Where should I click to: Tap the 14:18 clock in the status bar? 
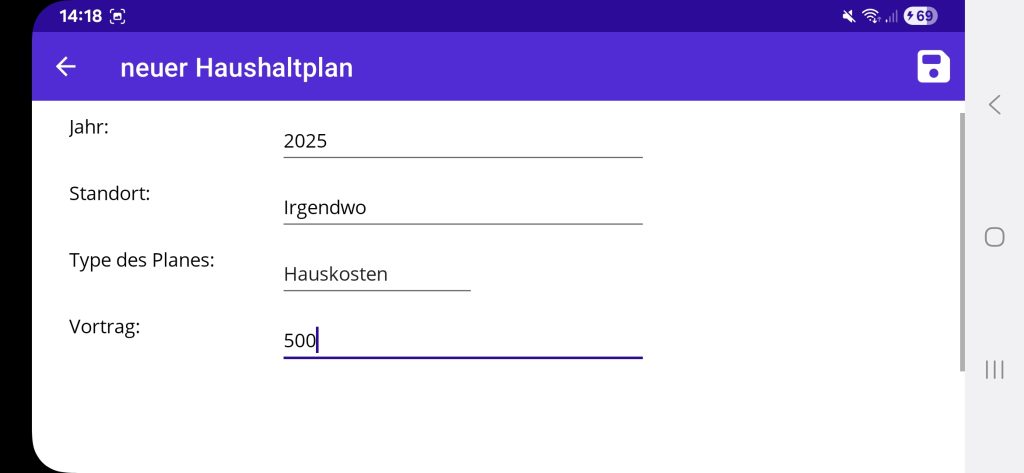click(79, 16)
